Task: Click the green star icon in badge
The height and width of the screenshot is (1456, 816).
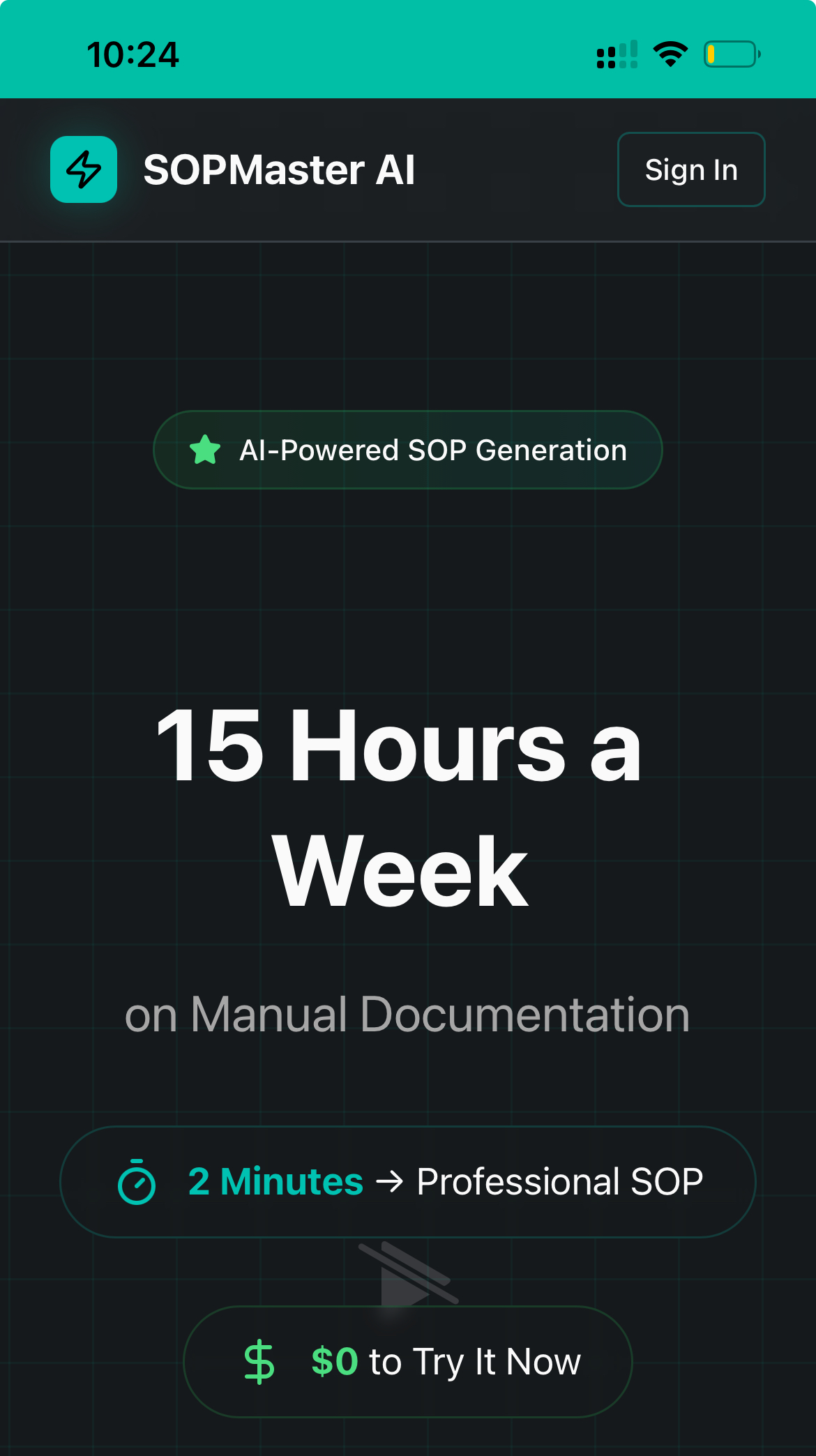Action: click(x=205, y=450)
